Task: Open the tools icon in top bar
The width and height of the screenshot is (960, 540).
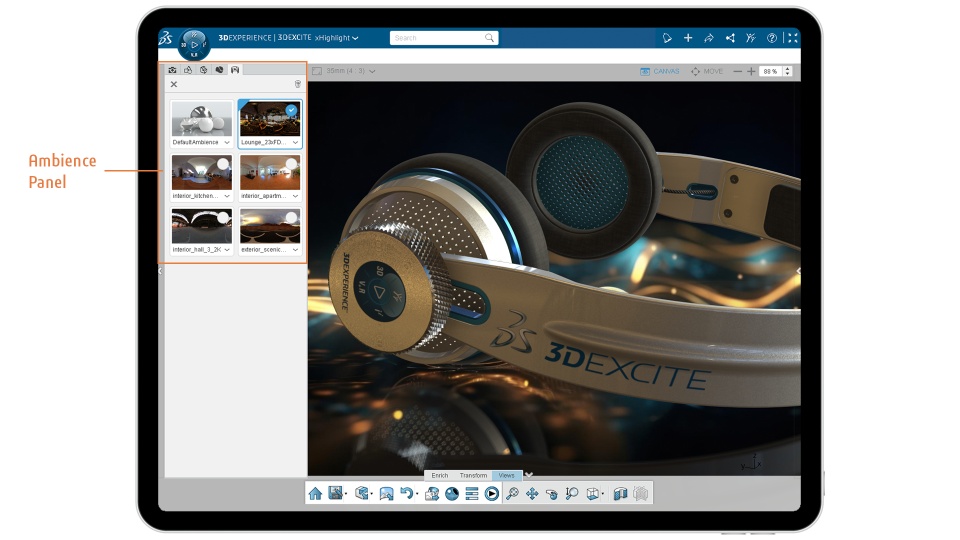Action: point(751,38)
